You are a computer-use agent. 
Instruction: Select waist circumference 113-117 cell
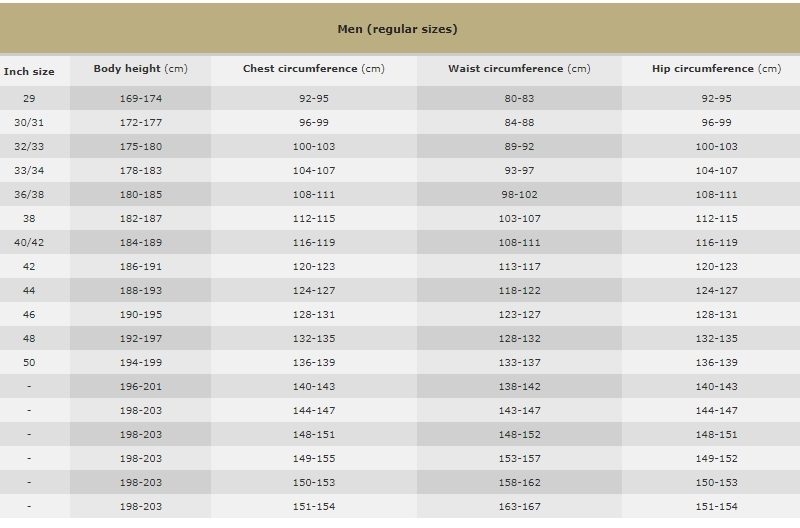pos(519,267)
